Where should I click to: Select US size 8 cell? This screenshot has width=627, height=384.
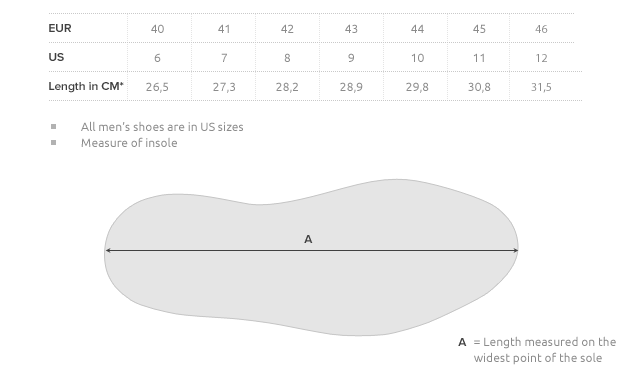click(287, 58)
